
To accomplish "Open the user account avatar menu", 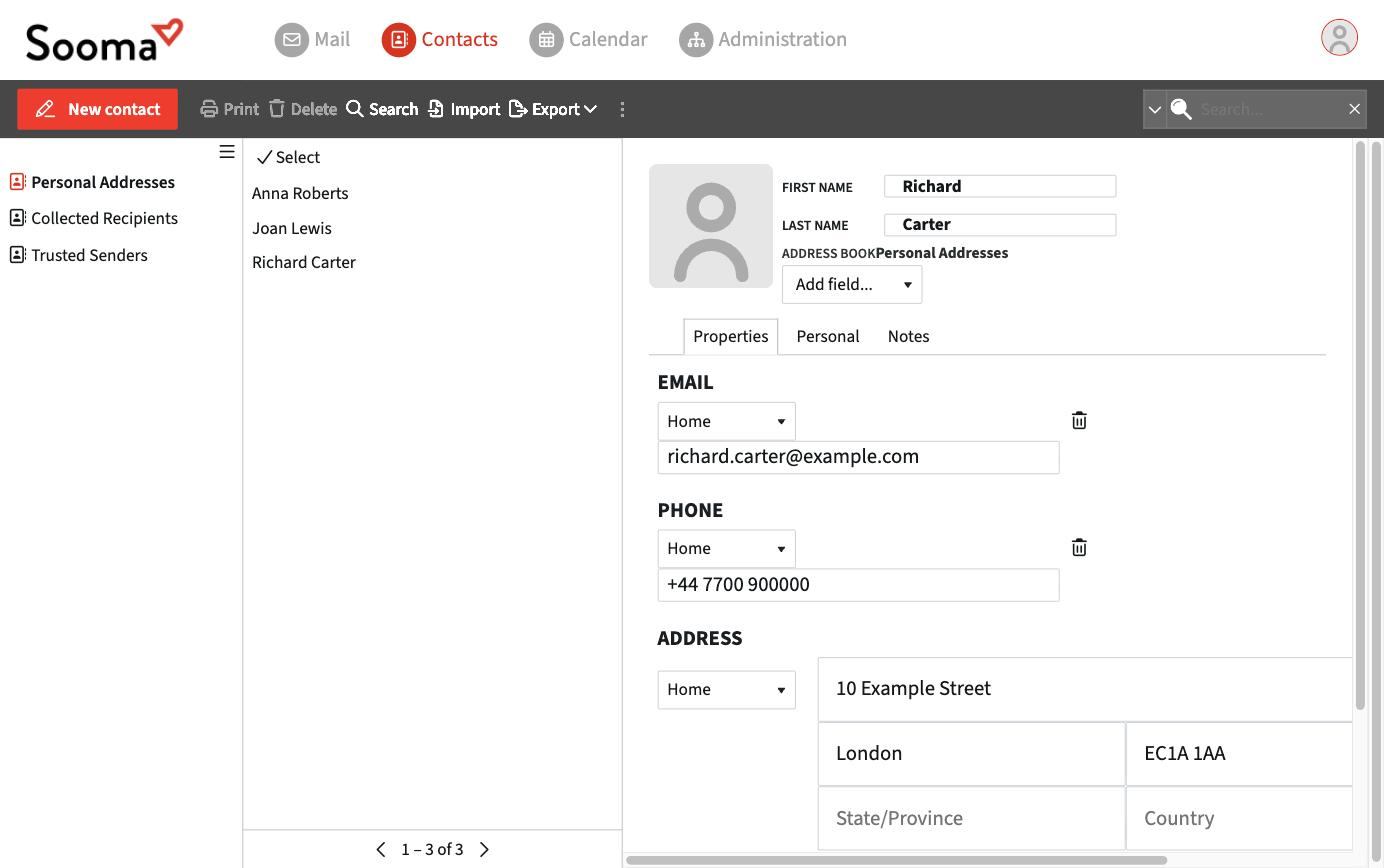I will 1339,38.
